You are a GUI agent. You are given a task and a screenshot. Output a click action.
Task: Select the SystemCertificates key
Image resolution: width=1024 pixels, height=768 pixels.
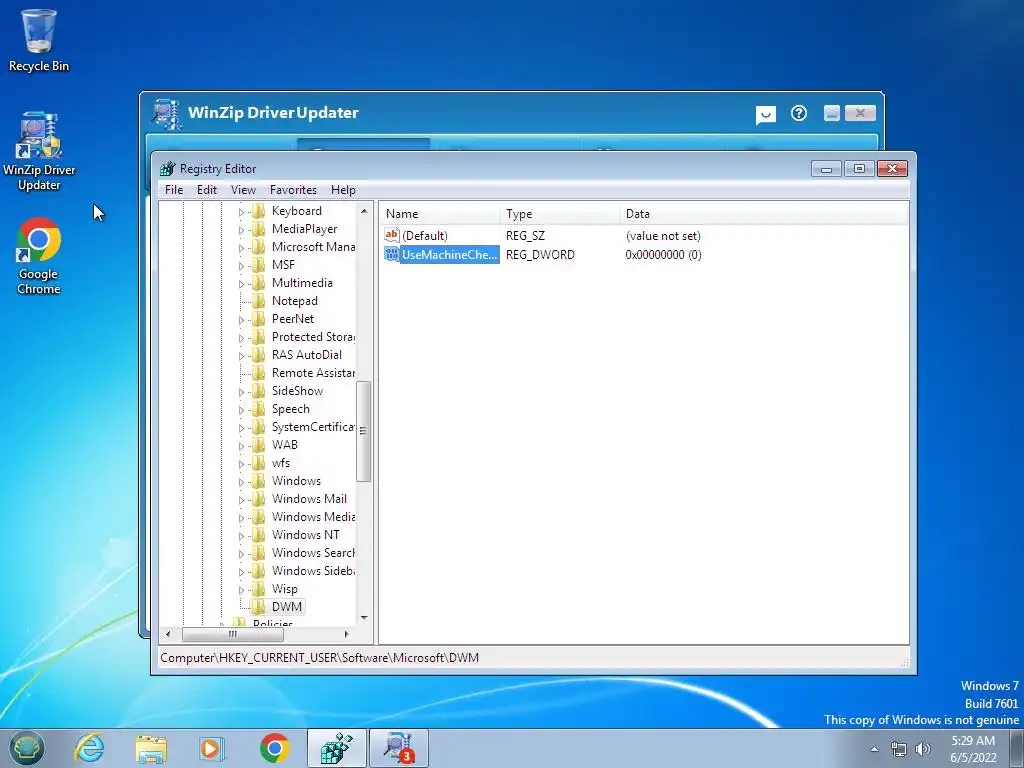[x=313, y=427]
